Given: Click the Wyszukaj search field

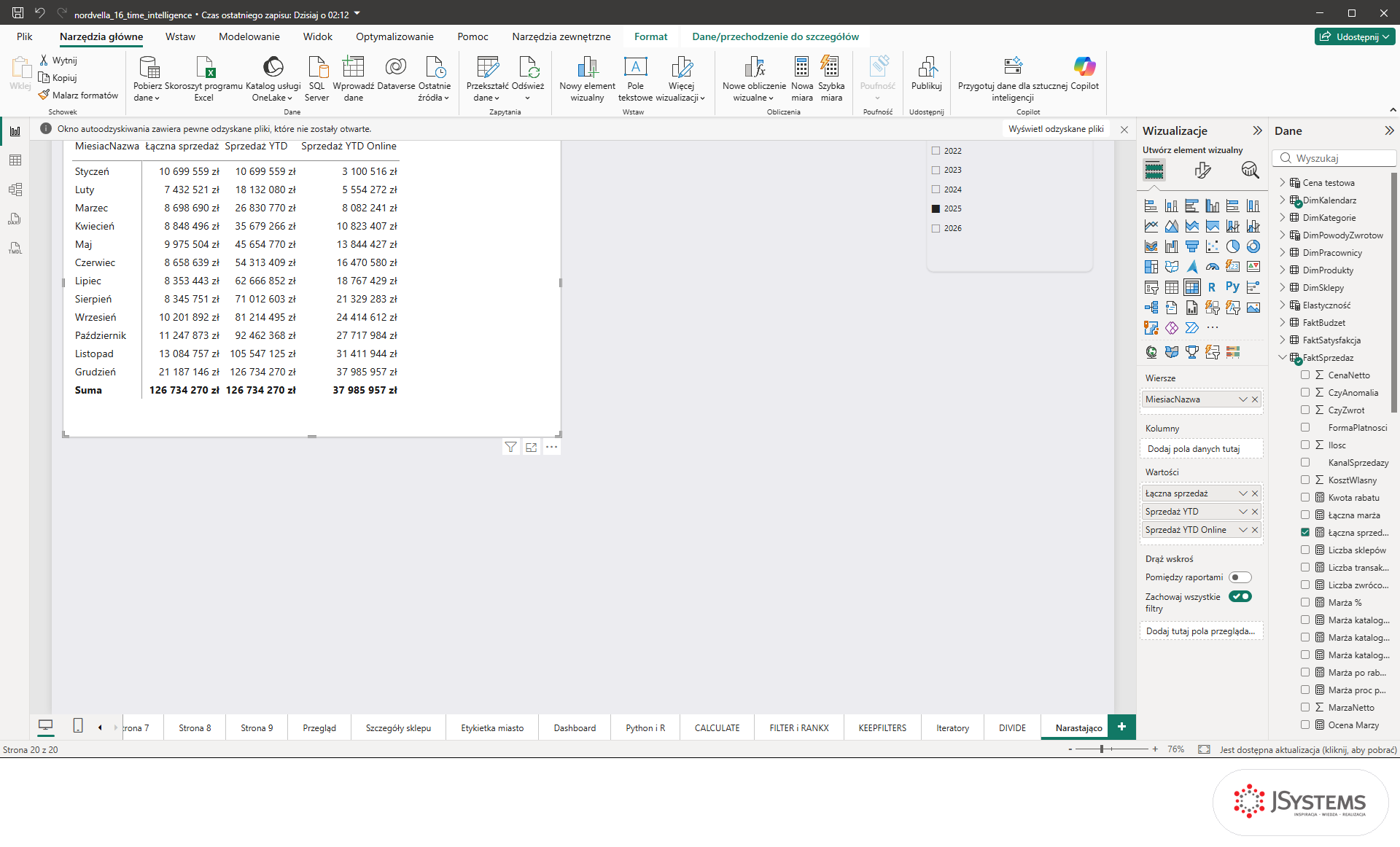Looking at the screenshot, I should (x=1334, y=158).
